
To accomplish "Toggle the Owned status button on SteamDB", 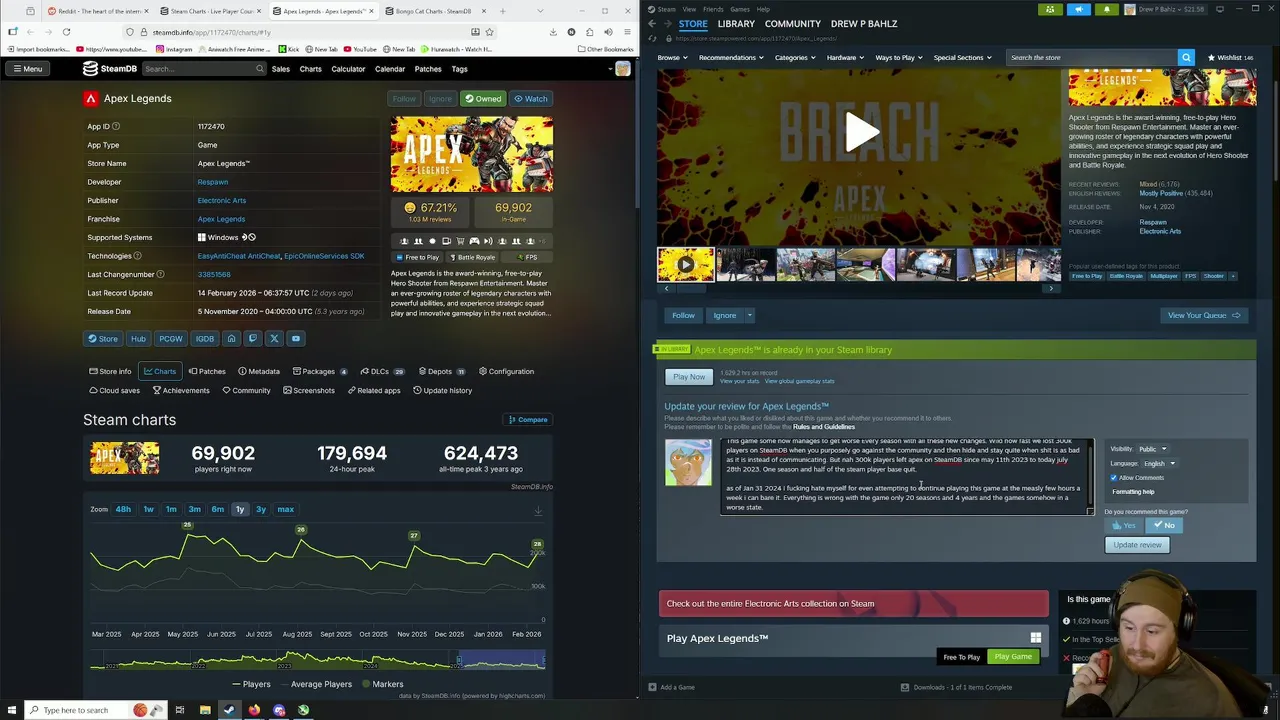I will coord(482,98).
